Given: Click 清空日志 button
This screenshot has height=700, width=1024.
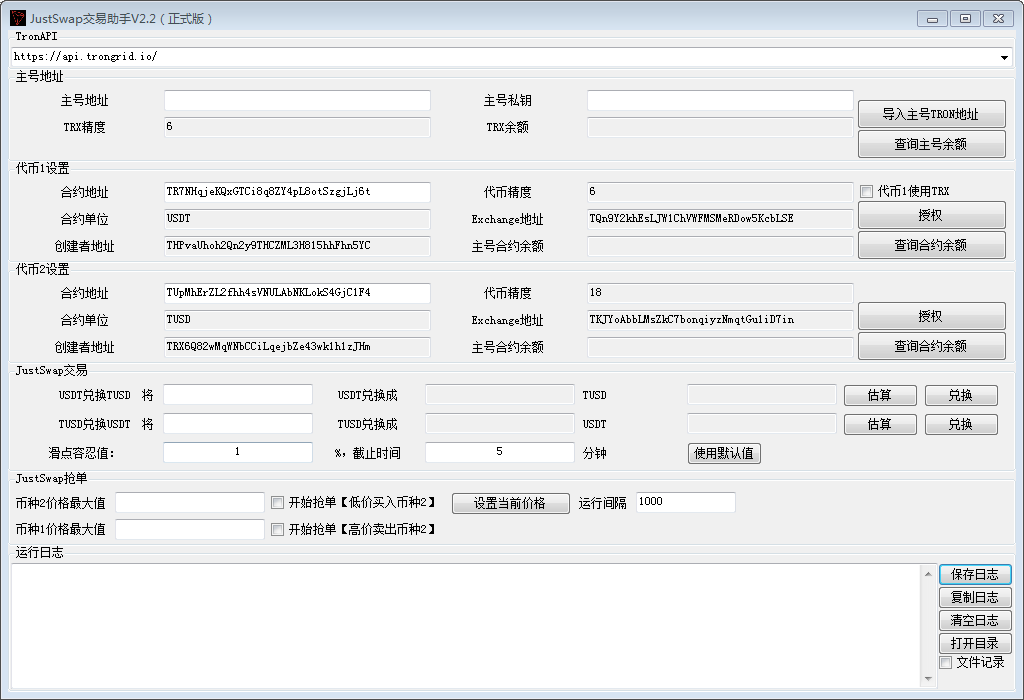Looking at the screenshot, I should [x=975, y=620].
